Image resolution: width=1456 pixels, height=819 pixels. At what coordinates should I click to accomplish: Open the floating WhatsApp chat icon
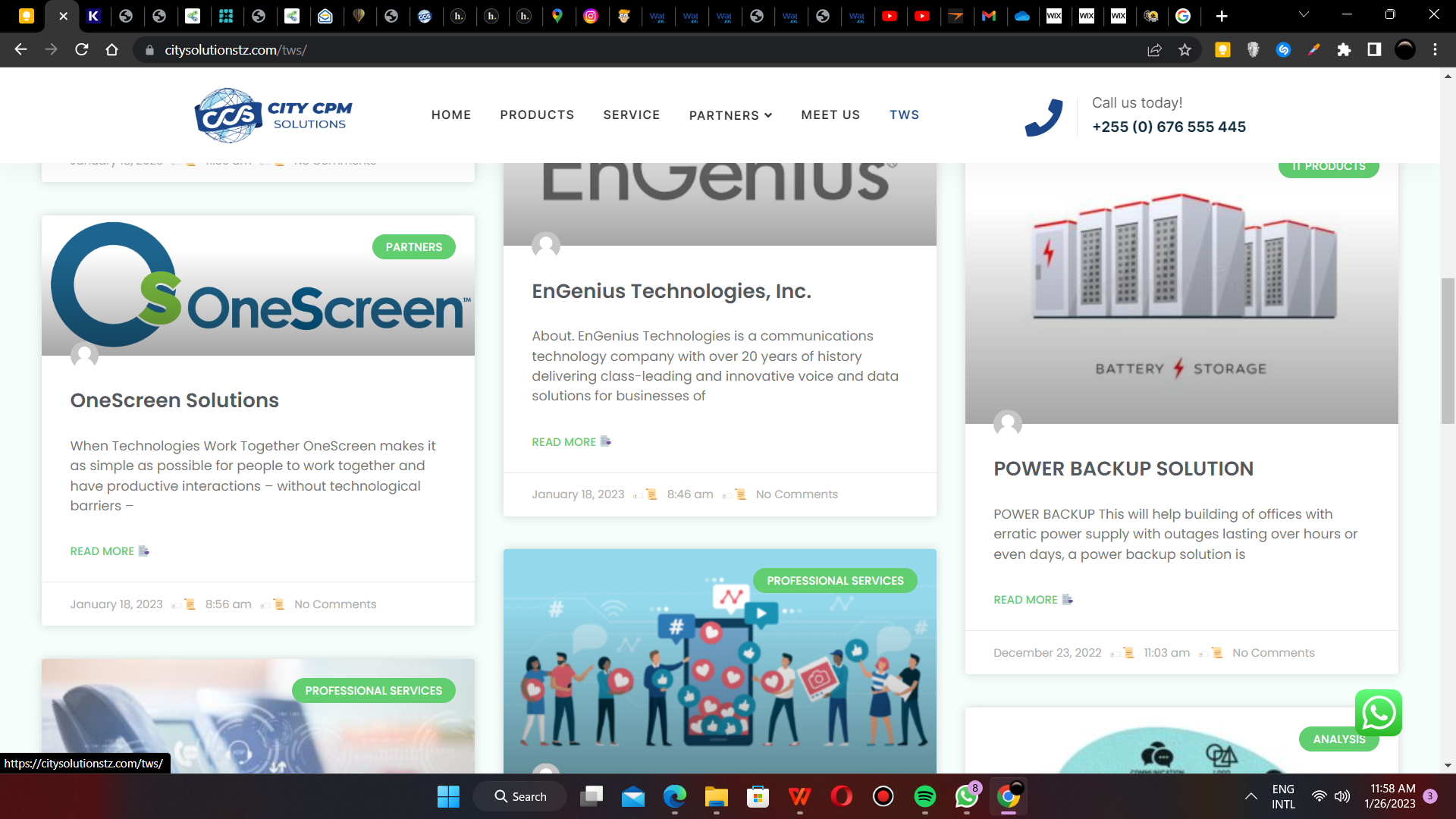click(1378, 713)
